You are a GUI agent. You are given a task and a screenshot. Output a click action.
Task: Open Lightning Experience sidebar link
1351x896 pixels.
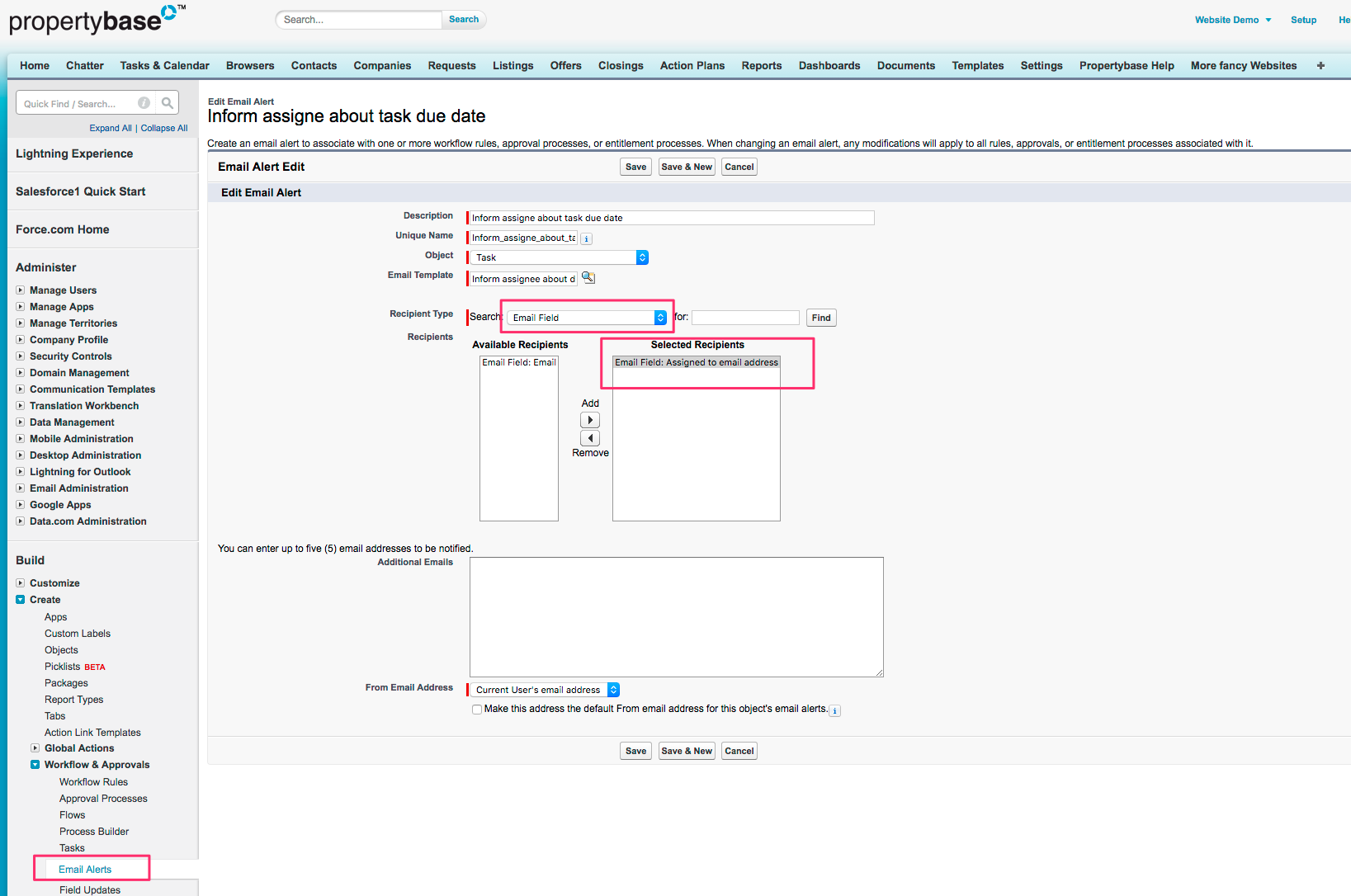(74, 153)
